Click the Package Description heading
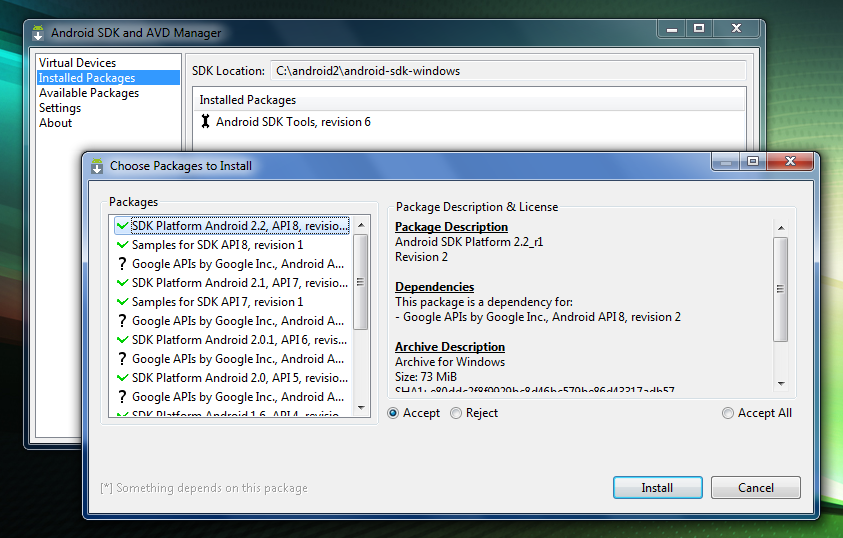The width and height of the screenshot is (843, 538). (451, 227)
